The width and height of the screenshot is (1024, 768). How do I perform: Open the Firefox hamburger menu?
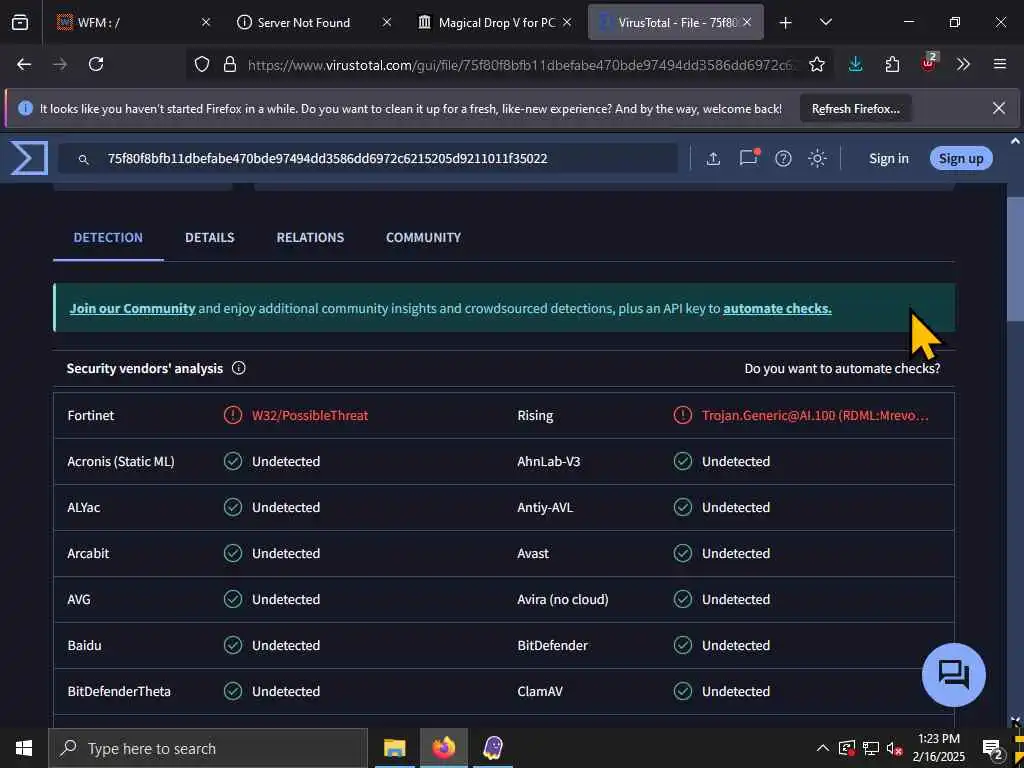click(x=999, y=64)
